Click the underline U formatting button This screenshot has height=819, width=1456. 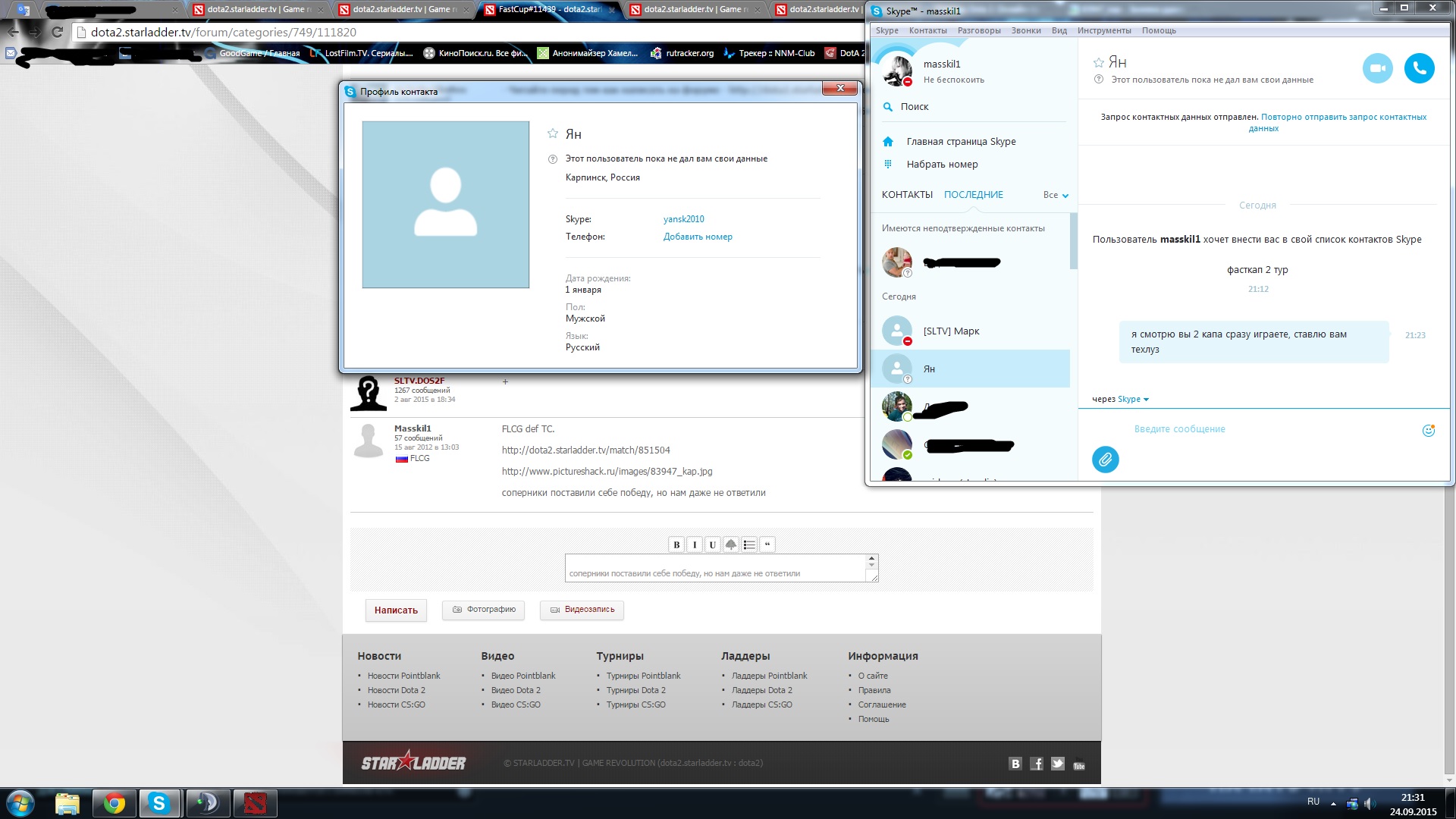pos(712,544)
